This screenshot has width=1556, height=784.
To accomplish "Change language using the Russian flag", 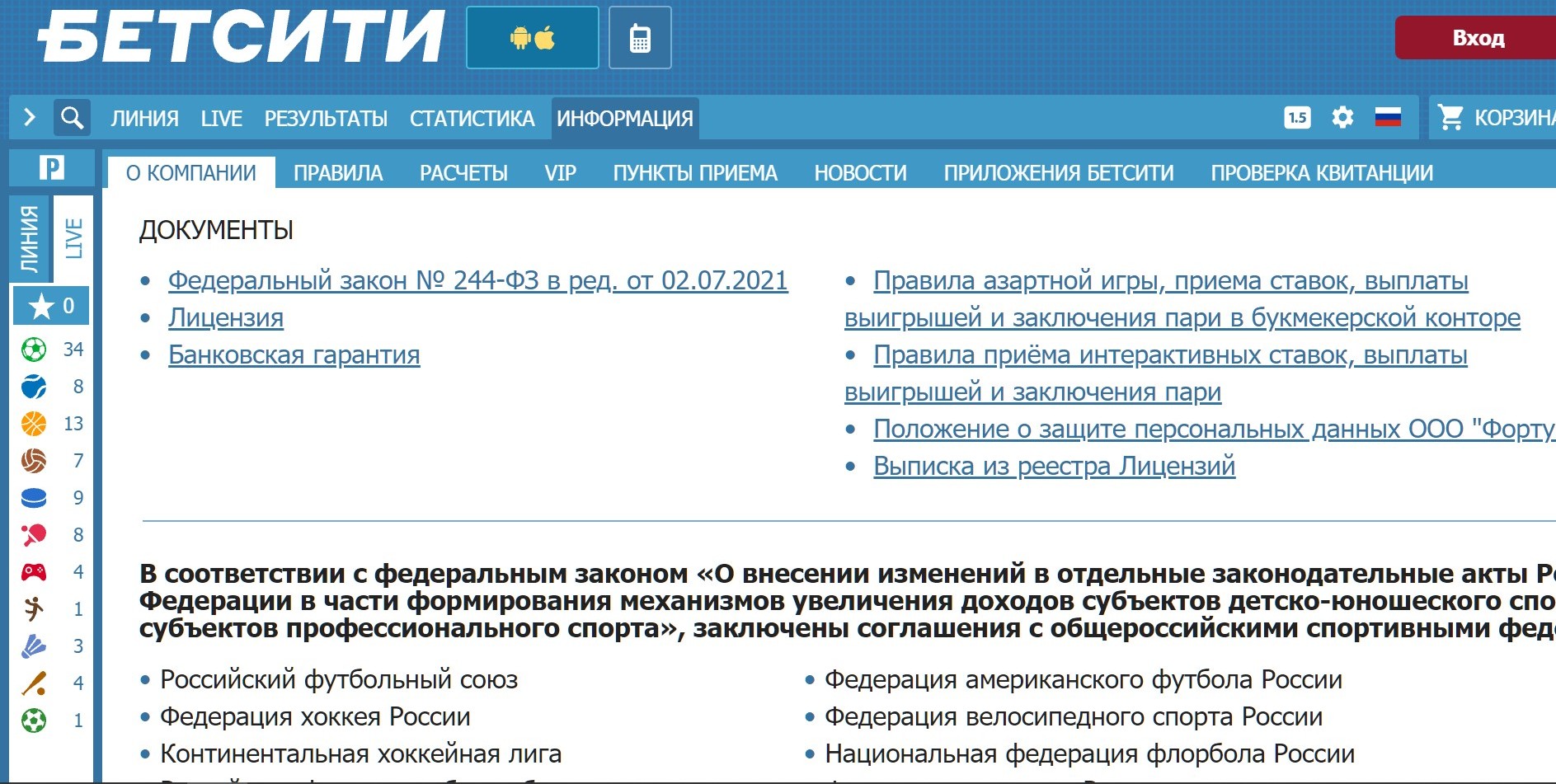I will tap(1388, 118).
